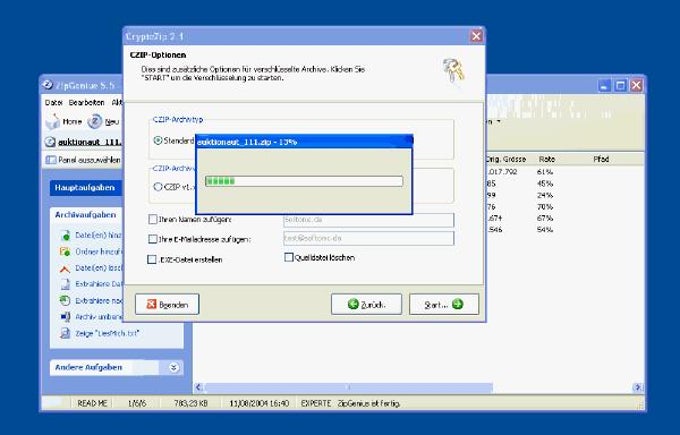
Task: Click the keys icon in CZIP-Optionen header
Action: [454, 71]
